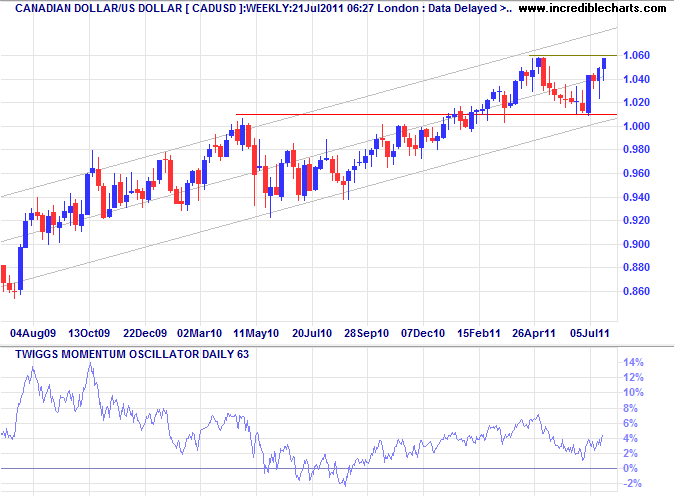Click the 14% oscillator axis label
The image size is (675, 500).
[x=633, y=363]
